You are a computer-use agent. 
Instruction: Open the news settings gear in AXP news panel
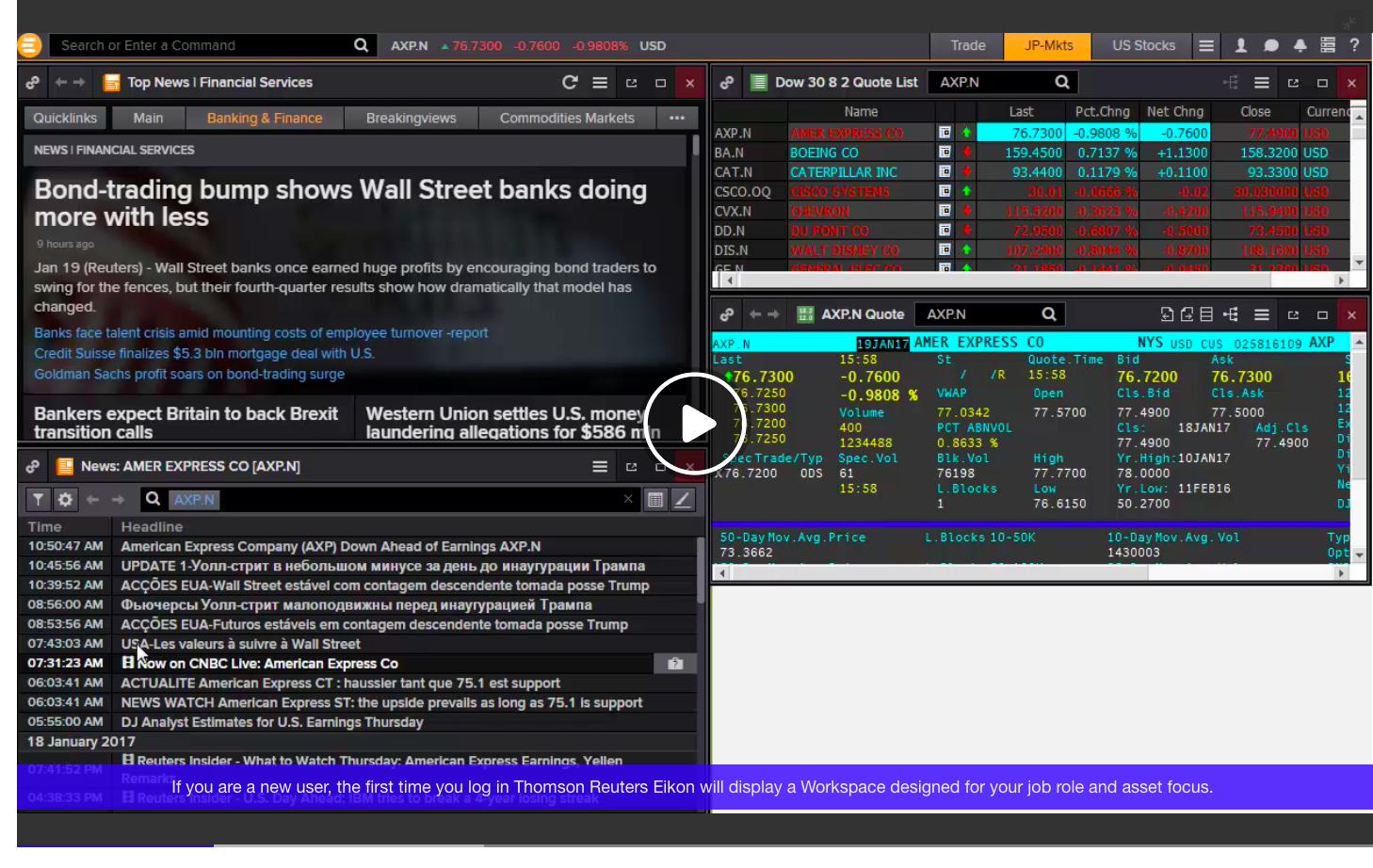[x=65, y=499]
